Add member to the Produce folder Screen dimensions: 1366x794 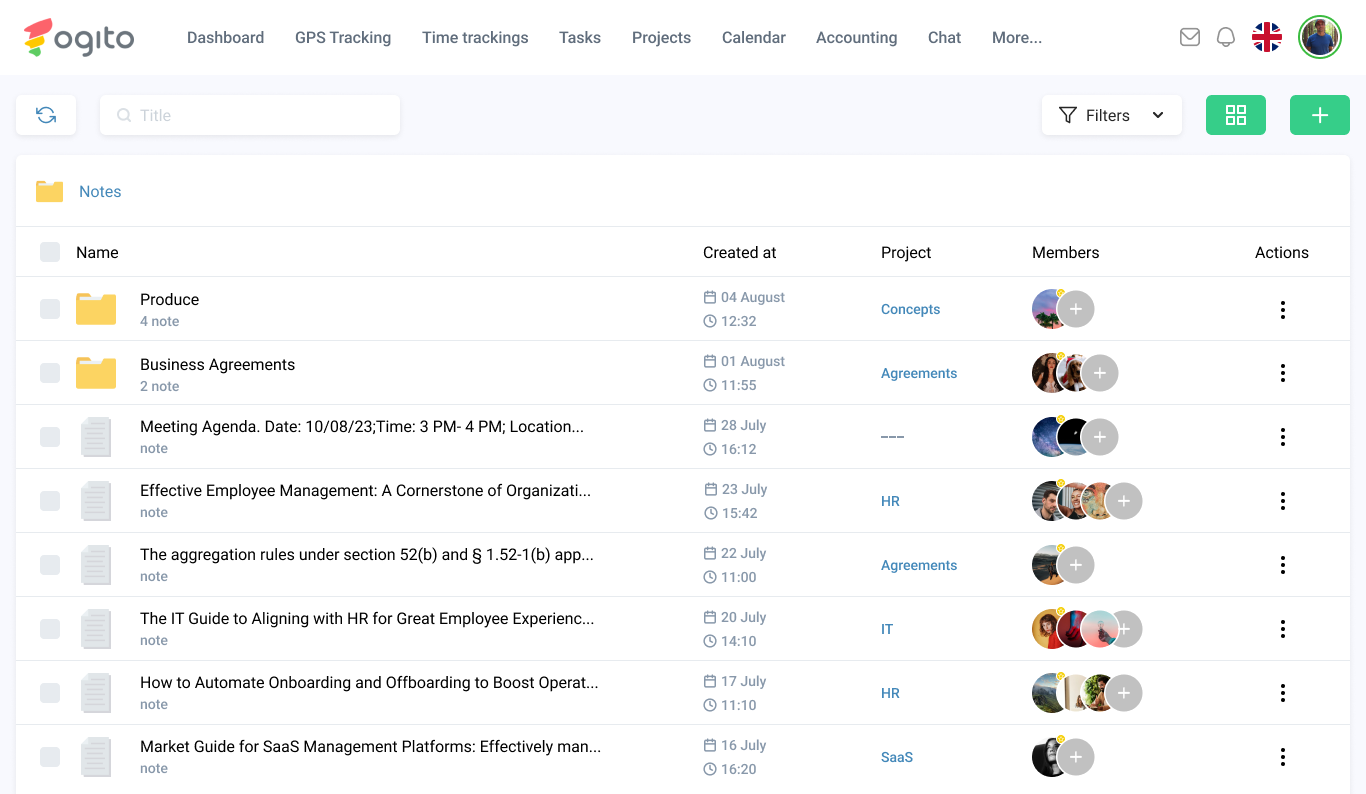click(1076, 309)
